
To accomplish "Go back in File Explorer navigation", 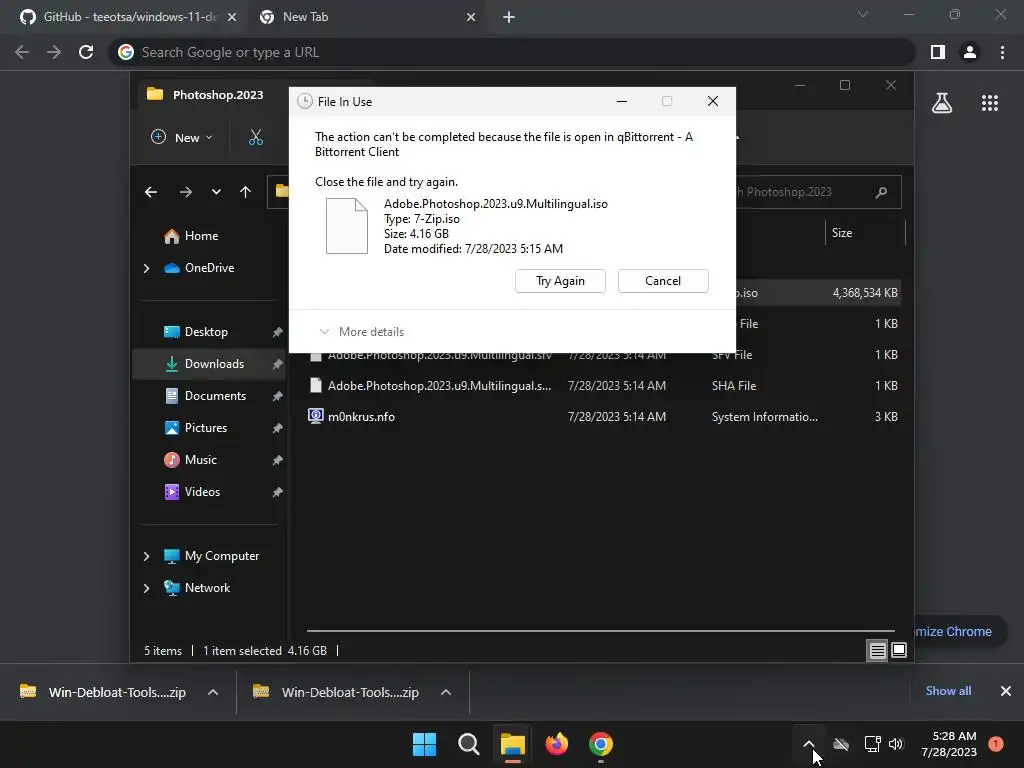I will coord(151,192).
